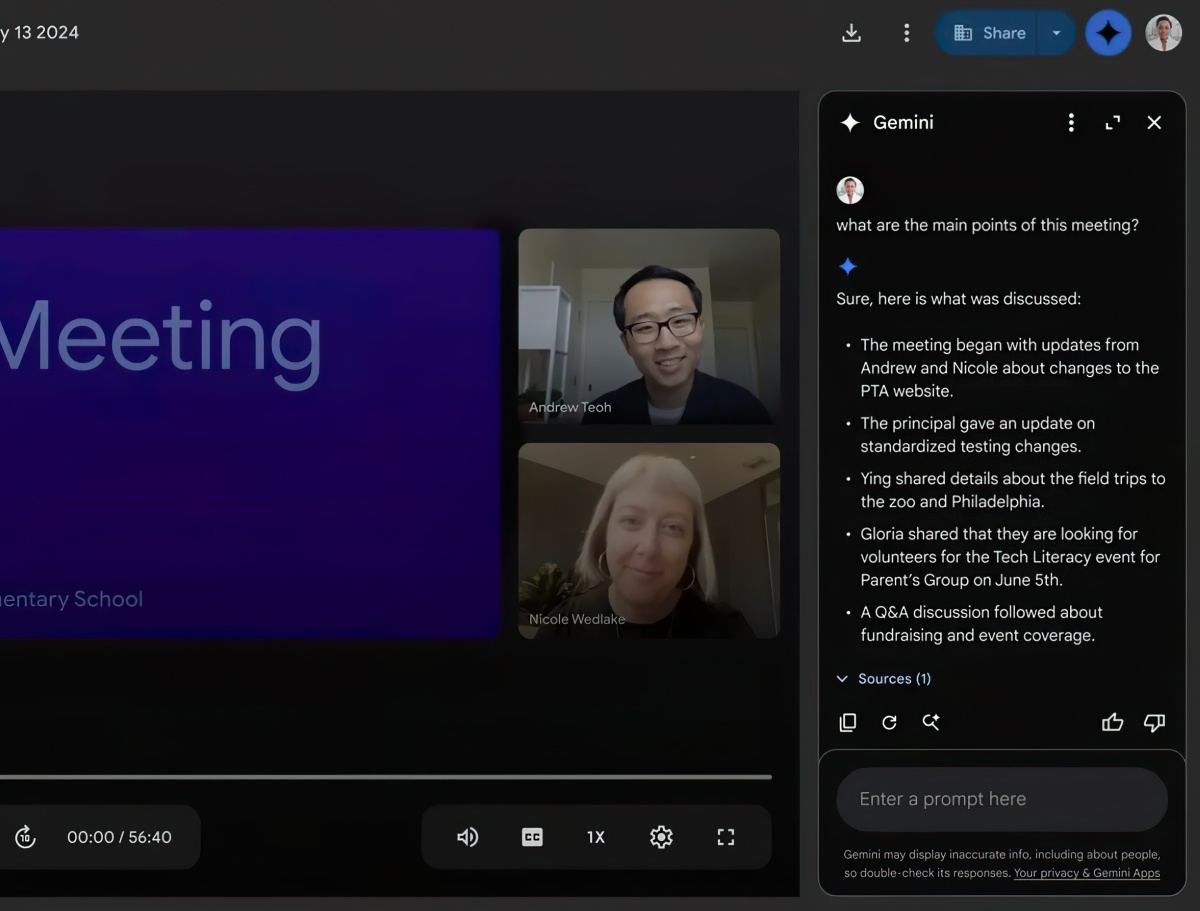Click the sparkle search refine icon
This screenshot has width=1200, height=911.
(931, 722)
